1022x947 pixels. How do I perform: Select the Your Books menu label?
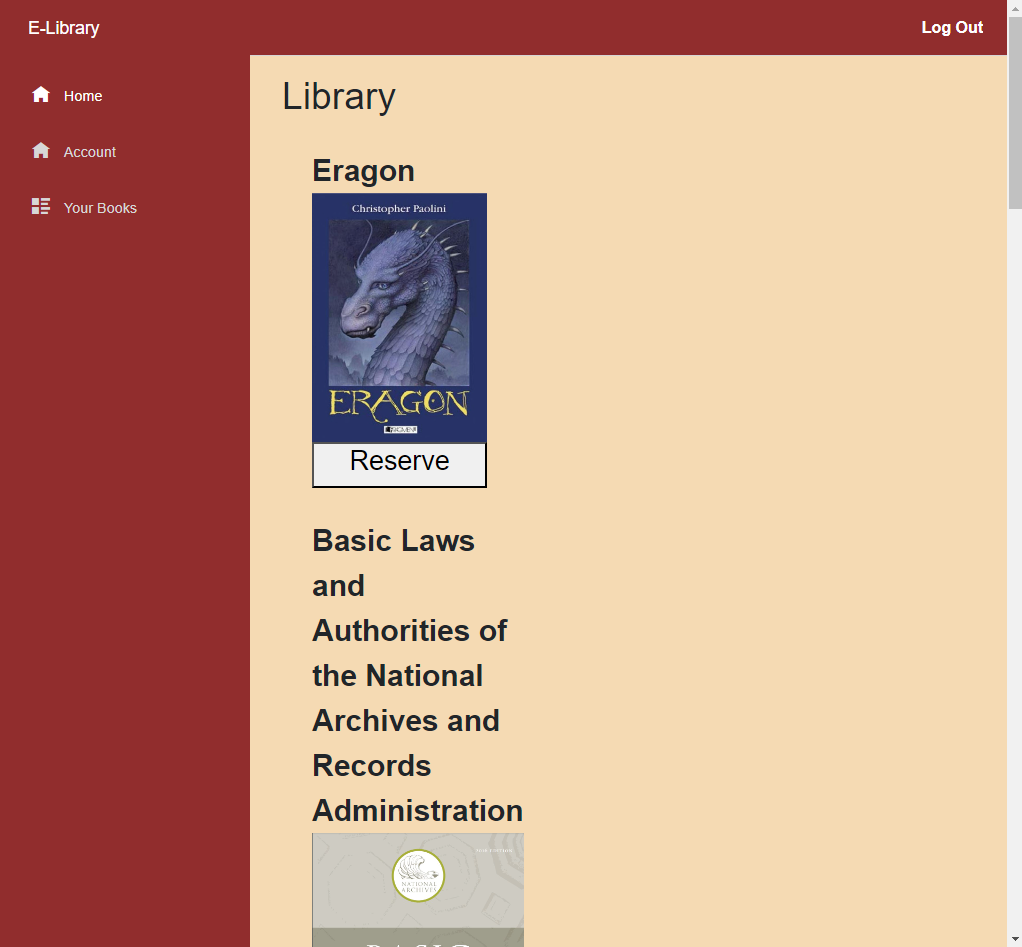tap(100, 208)
